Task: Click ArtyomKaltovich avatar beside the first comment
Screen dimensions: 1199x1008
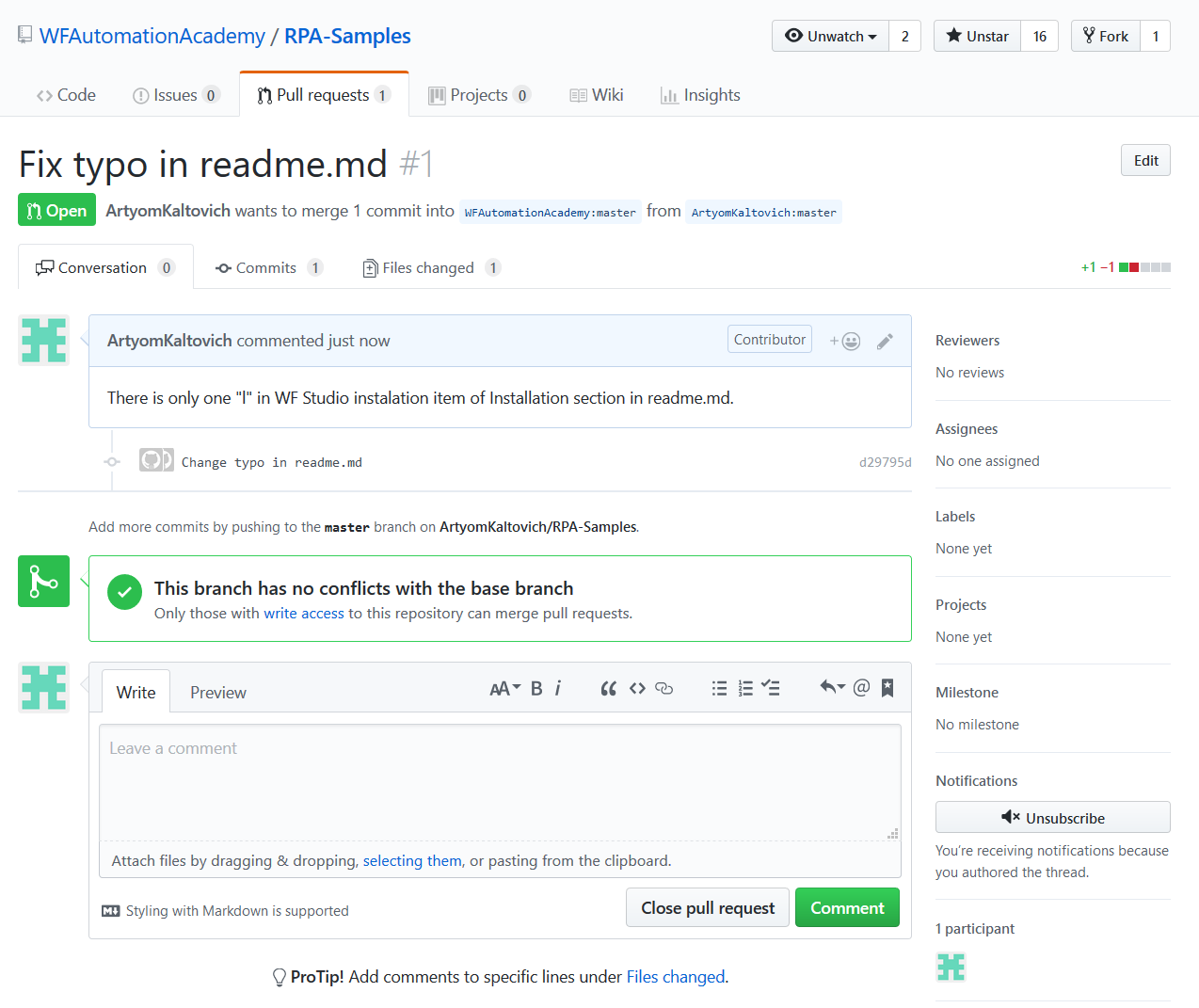Action: (43, 340)
